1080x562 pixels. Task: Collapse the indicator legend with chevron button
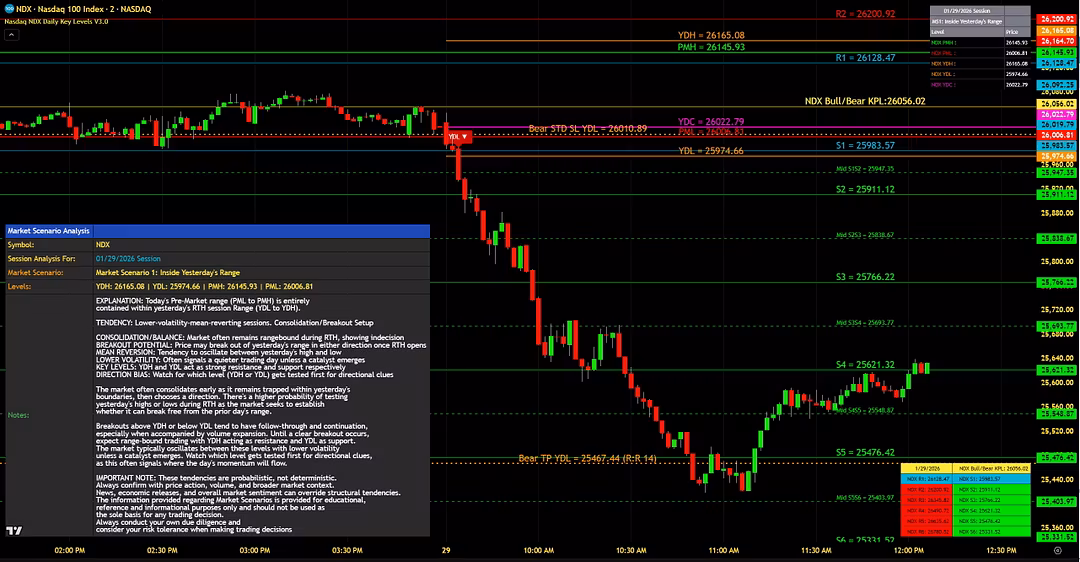click(11, 34)
